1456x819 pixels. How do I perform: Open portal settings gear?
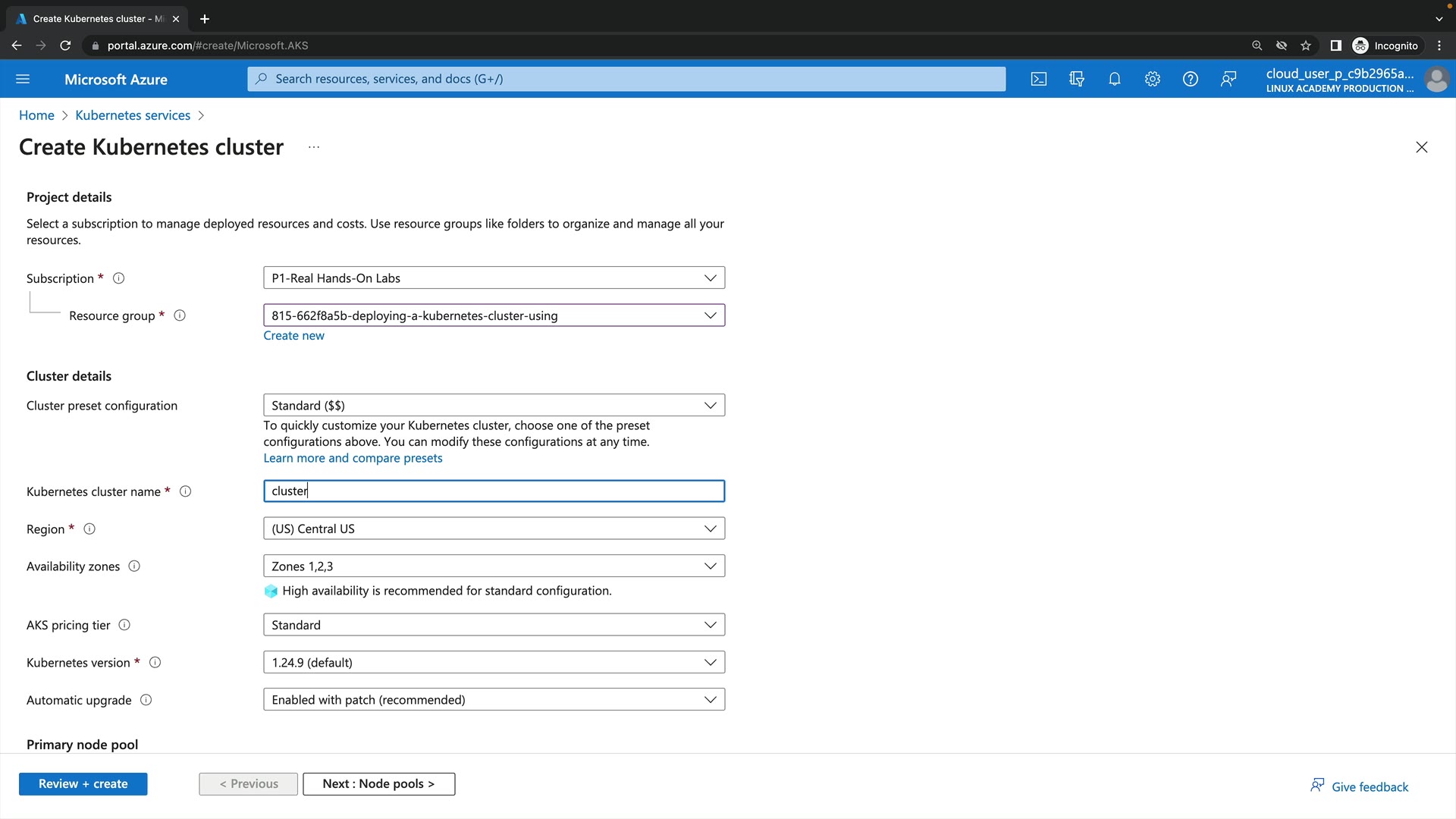1153,79
